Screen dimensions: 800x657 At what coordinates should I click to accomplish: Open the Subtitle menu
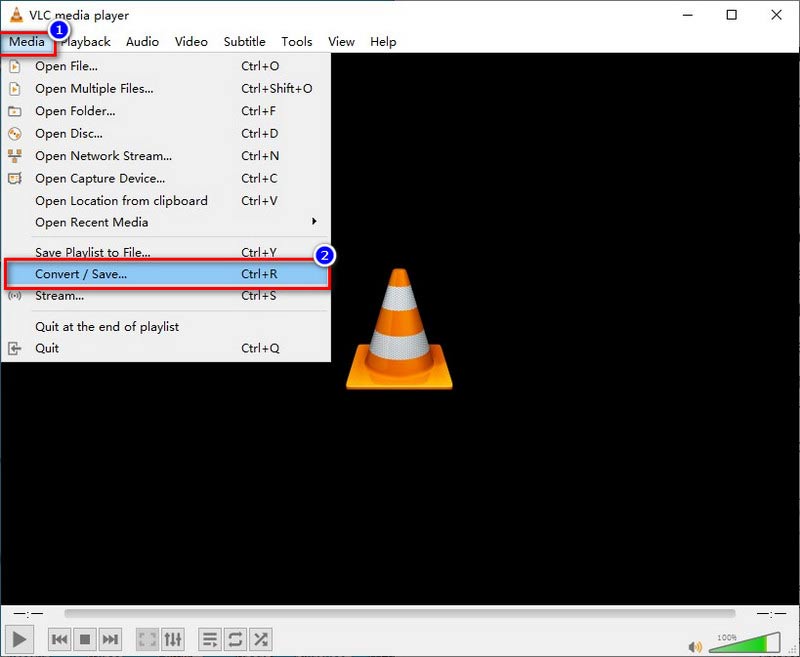244,42
